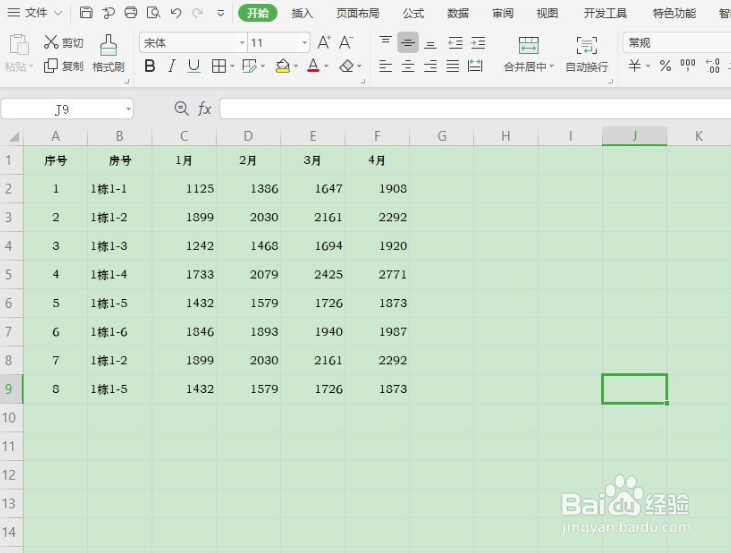The height and width of the screenshot is (553, 731).
Task: Open the 开发工具 tab
Action: coord(605,13)
